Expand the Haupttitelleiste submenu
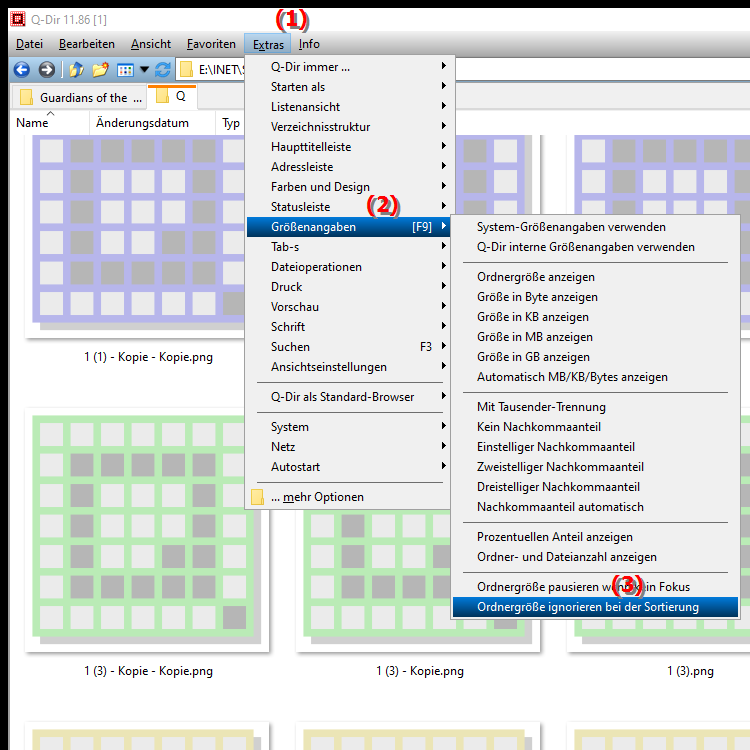 point(348,147)
